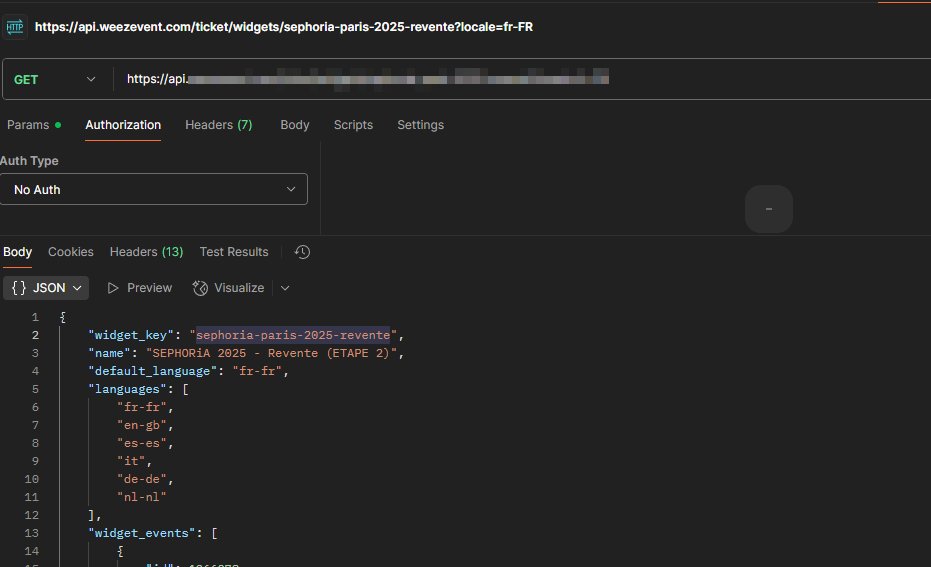Expand the No Auth type dropdown
The width and height of the screenshot is (931, 567).
[x=153, y=189]
